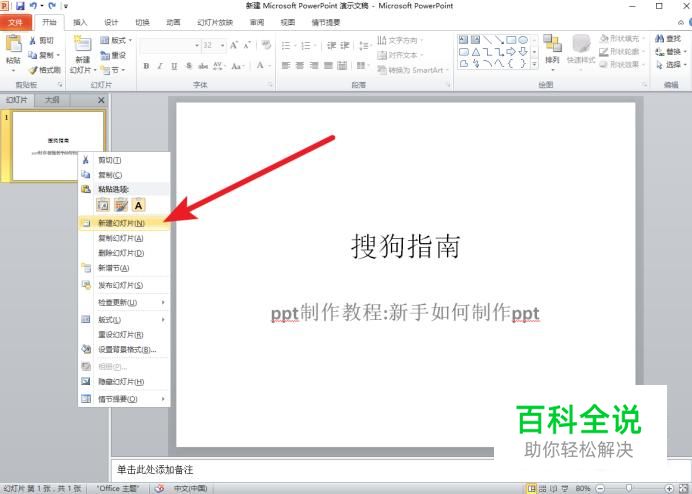
Task: Click the Reset (重设) slide button
Action: click(x=113, y=55)
